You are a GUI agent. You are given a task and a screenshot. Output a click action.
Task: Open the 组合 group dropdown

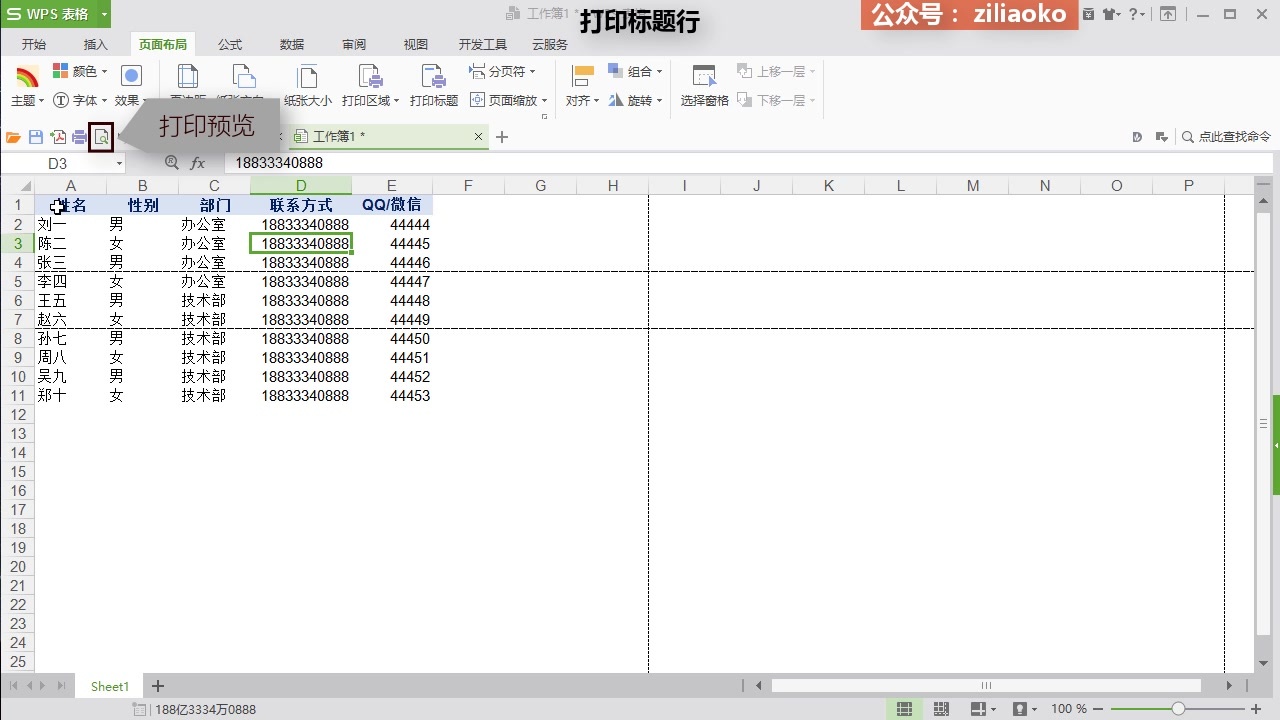tap(635, 72)
